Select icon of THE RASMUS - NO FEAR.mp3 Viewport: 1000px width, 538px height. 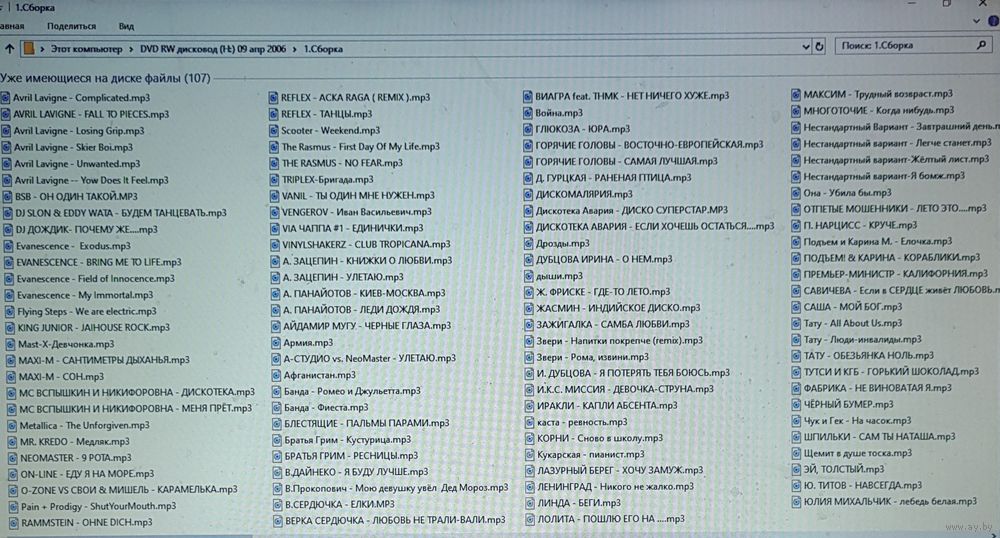coord(274,163)
